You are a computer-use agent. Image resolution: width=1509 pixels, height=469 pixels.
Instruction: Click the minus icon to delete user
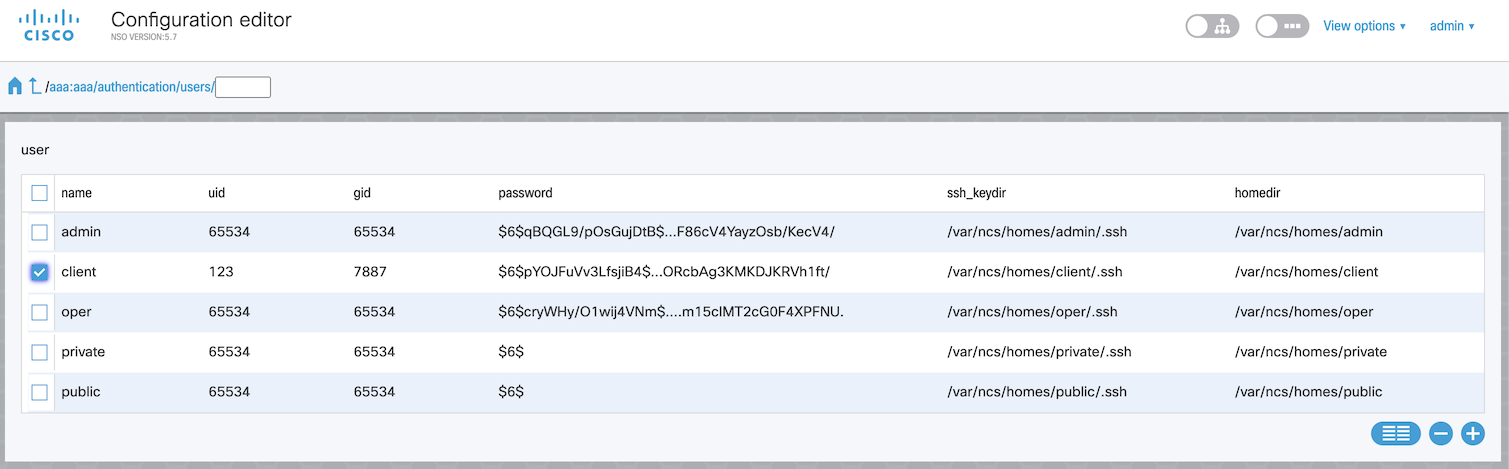[1440, 433]
